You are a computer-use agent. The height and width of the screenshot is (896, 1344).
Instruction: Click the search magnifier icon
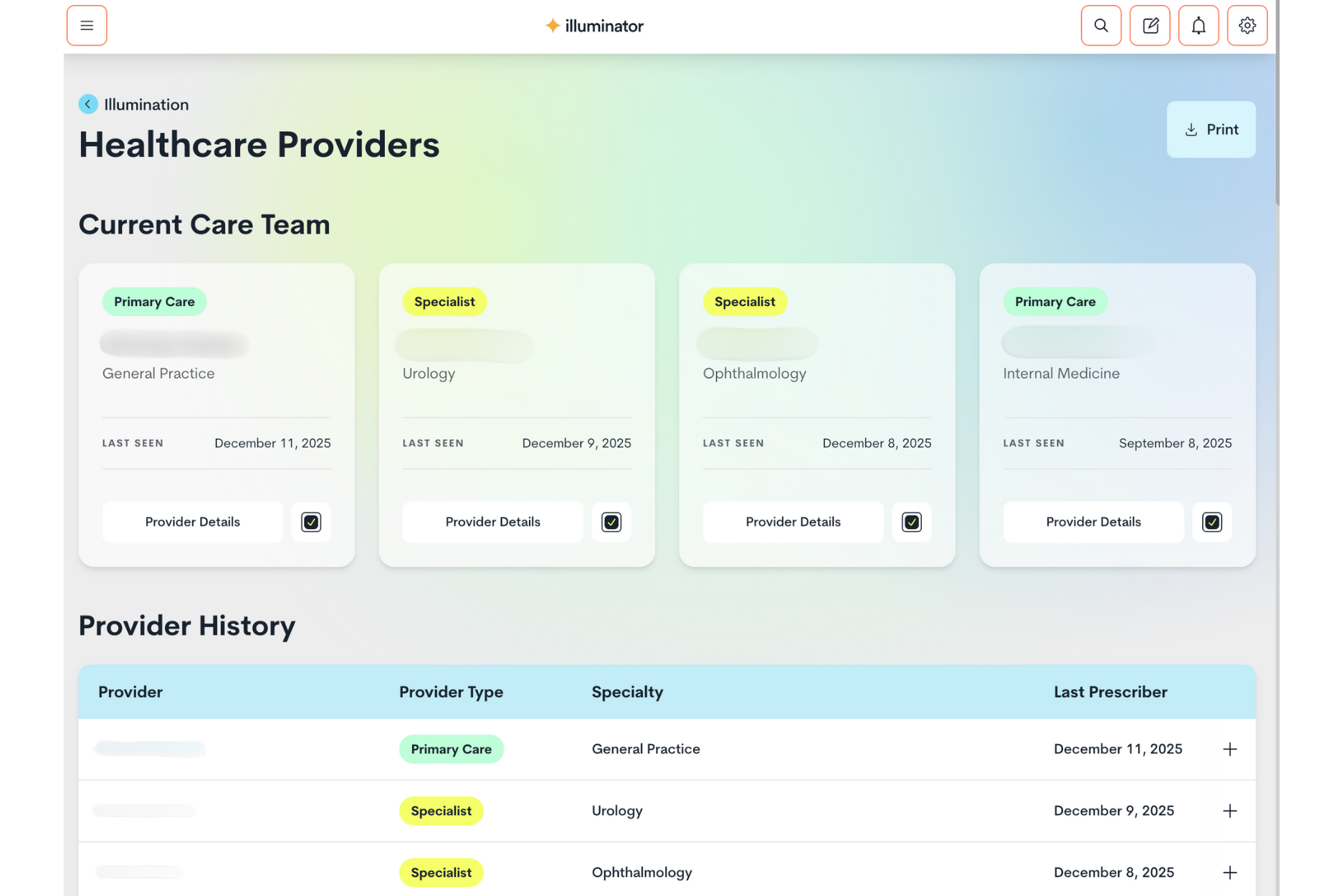tap(1101, 26)
